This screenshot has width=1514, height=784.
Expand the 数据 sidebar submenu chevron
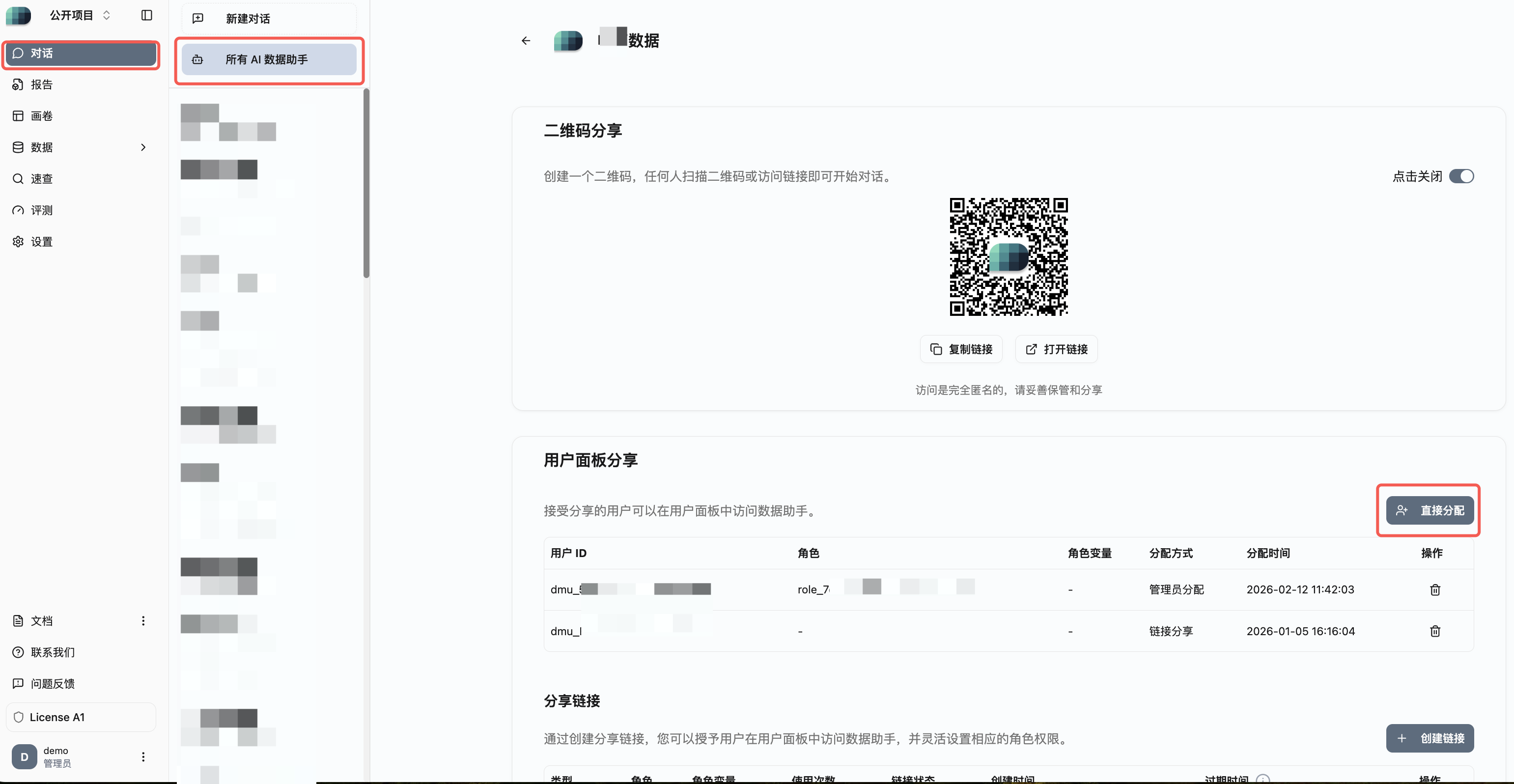tap(143, 147)
